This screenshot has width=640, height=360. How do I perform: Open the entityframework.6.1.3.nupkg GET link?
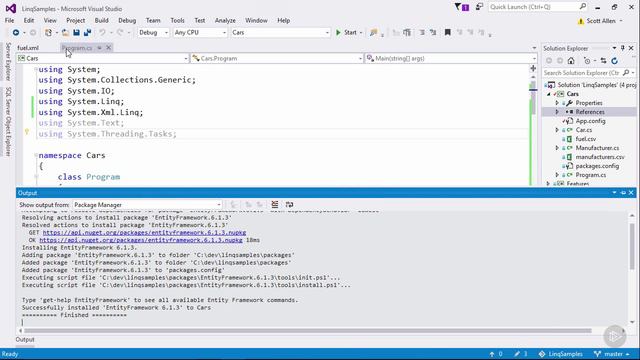[144, 232]
